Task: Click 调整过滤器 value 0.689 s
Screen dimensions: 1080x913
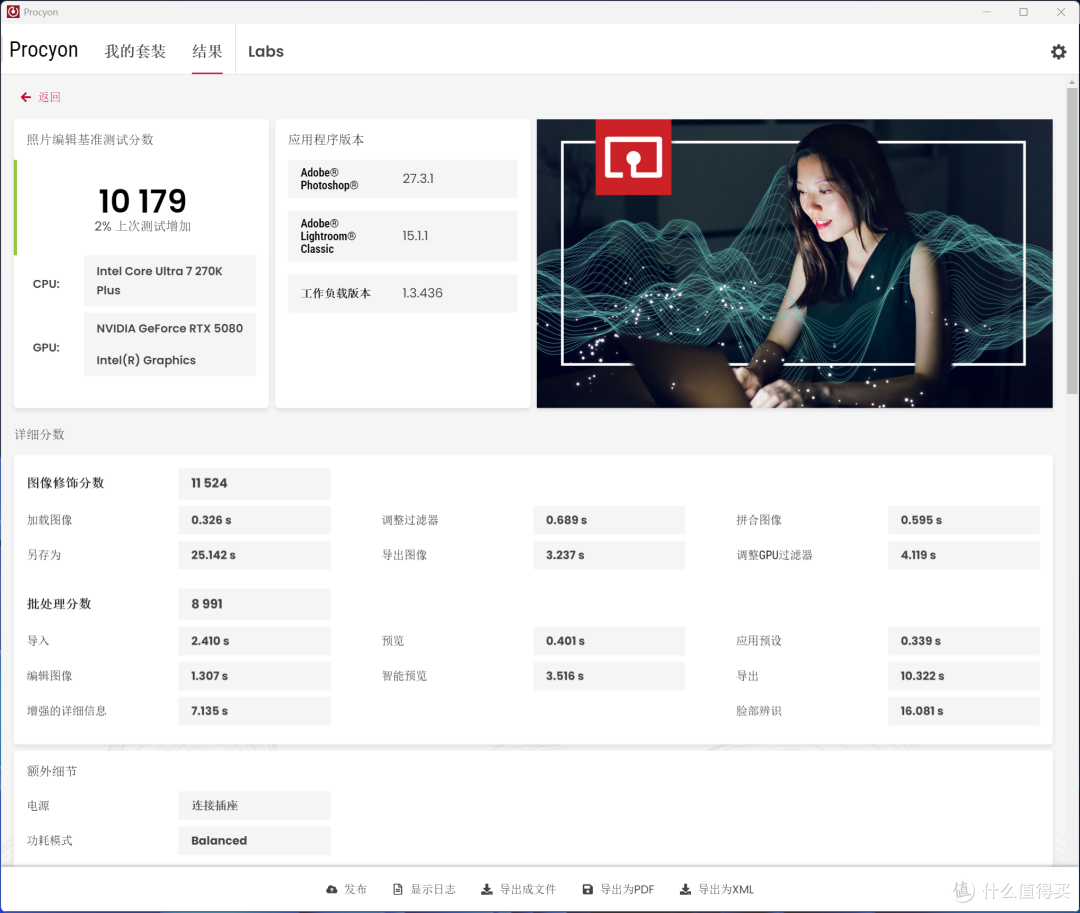Action: pos(609,520)
